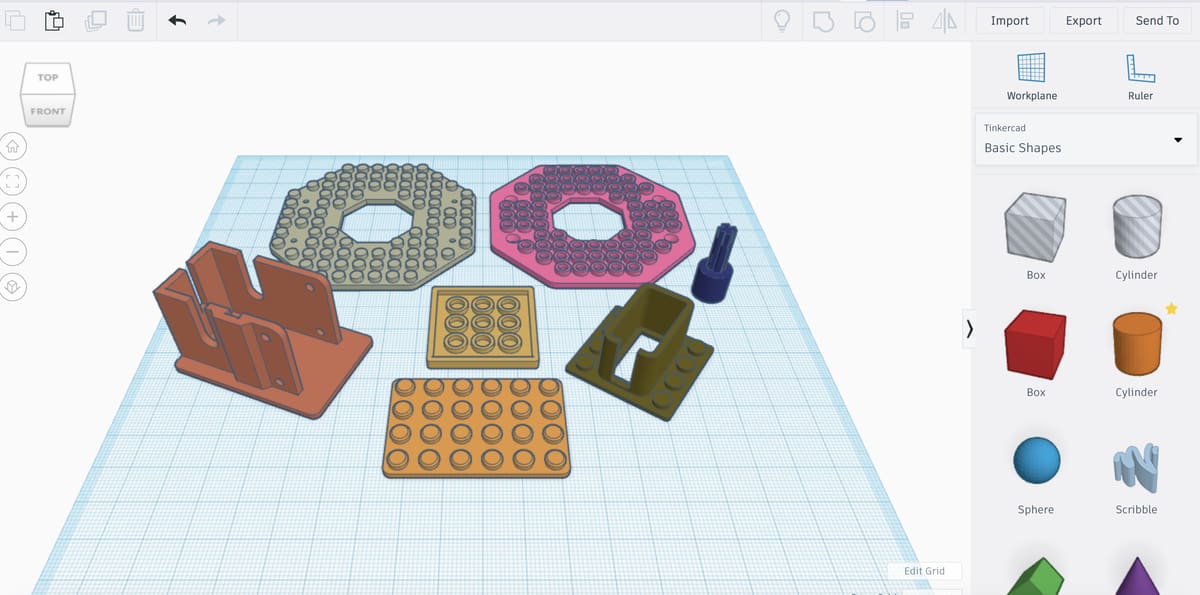Select the orange 6x4 brick plate

tap(475, 427)
